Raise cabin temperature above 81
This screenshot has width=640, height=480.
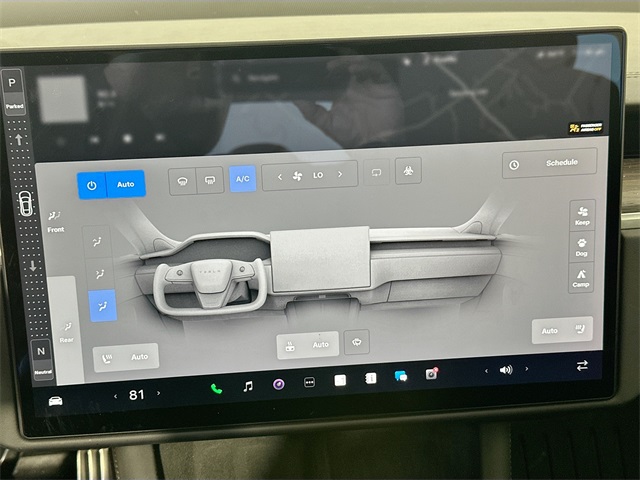158,394
